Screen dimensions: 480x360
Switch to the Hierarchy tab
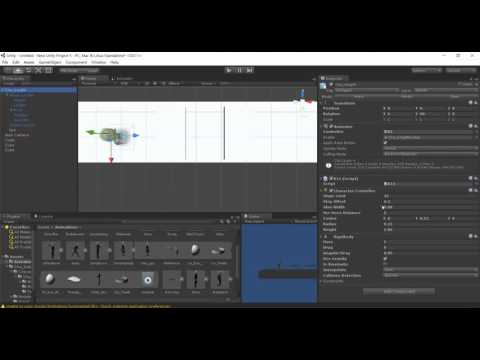pyautogui.click(x=15, y=79)
